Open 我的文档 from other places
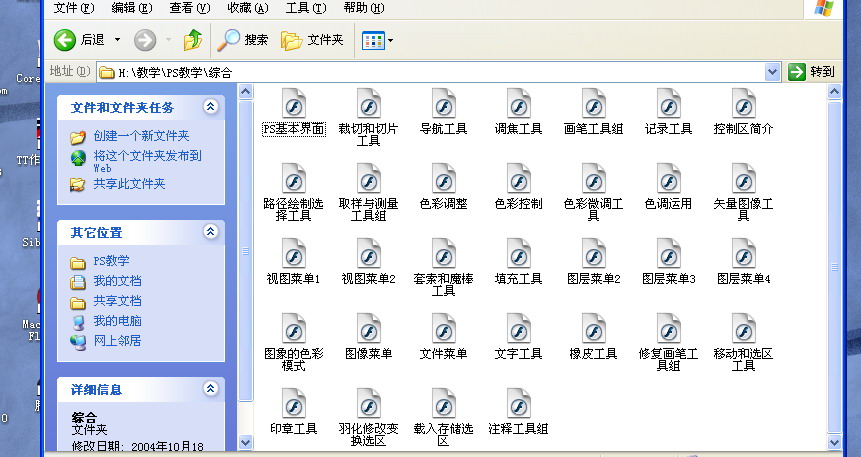The width and height of the screenshot is (861, 457). tap(117, 281)
